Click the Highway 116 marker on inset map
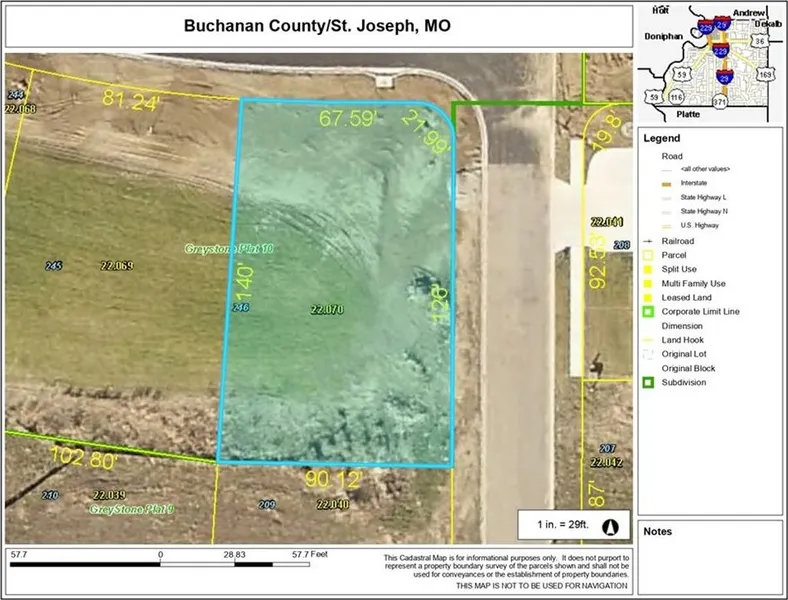 [x=677, y=97]
